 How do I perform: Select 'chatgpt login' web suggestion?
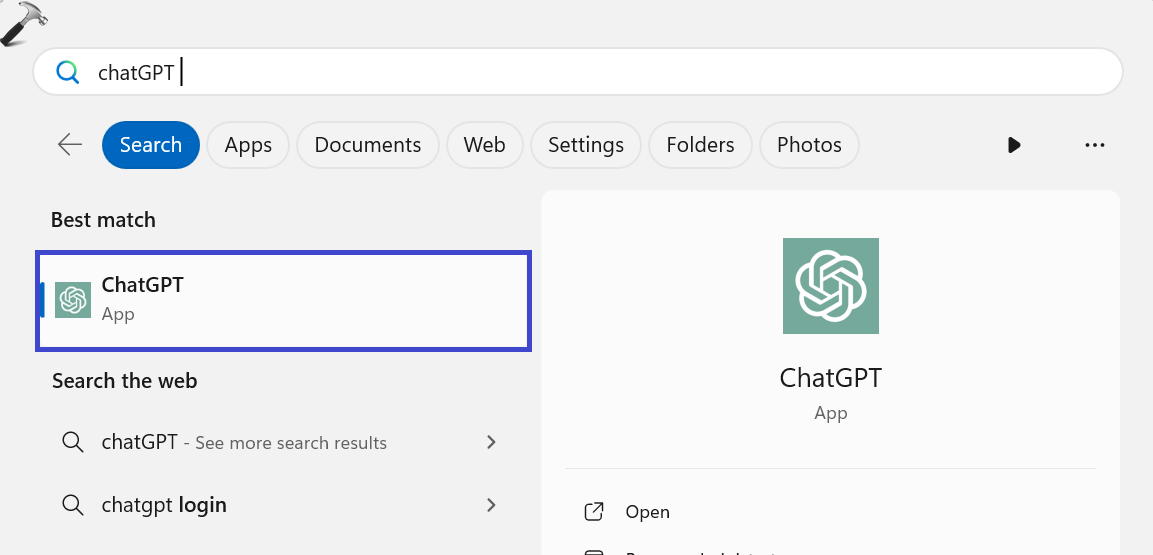pyautogui.click(x=164, y=505)
